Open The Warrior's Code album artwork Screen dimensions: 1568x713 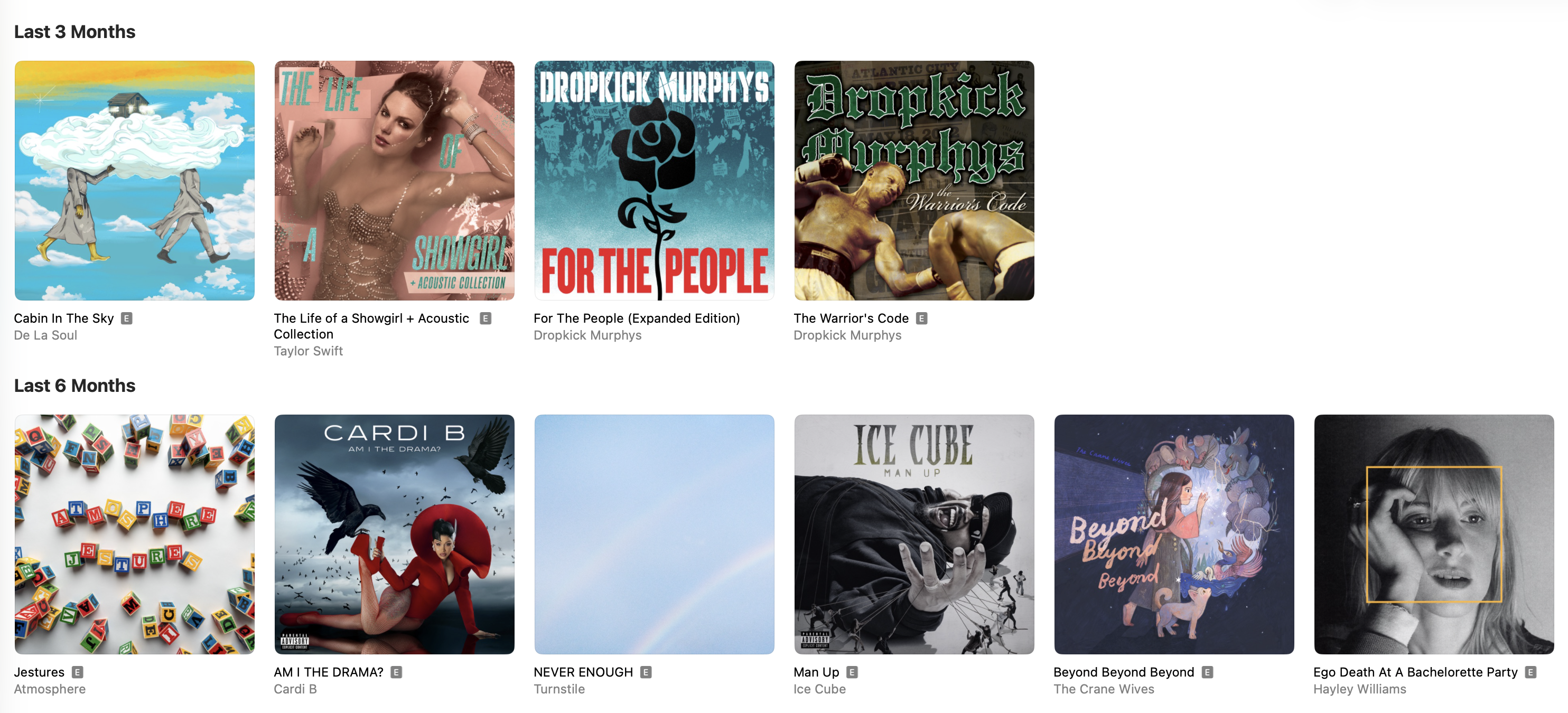[914, 180]
